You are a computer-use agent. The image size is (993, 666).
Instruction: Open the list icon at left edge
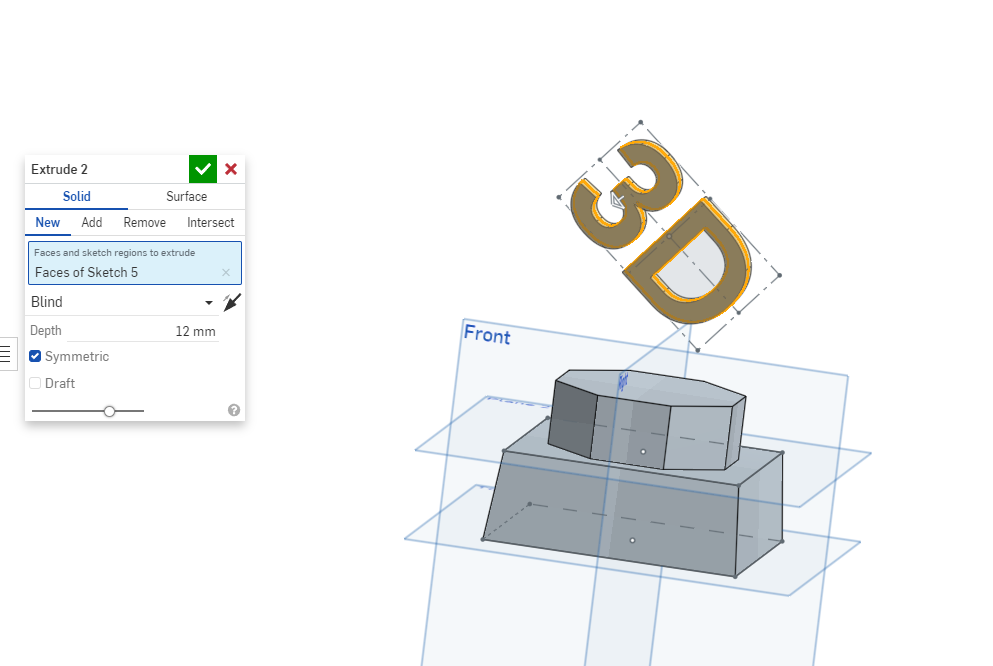coord(6,354)
